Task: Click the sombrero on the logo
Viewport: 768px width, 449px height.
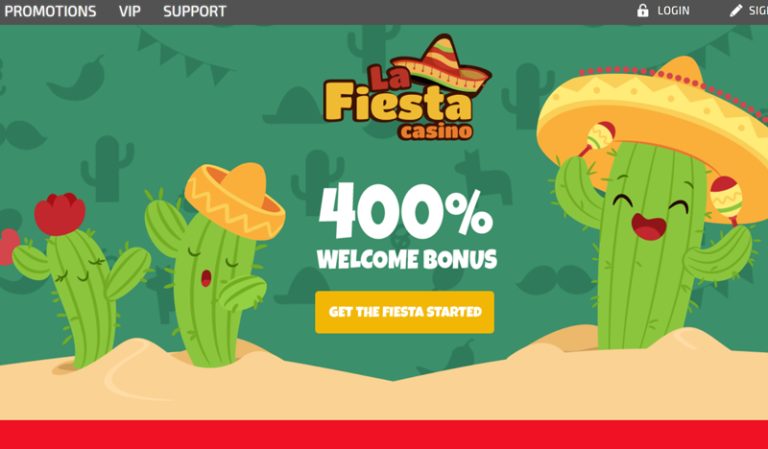Action: tap(442, 63)
